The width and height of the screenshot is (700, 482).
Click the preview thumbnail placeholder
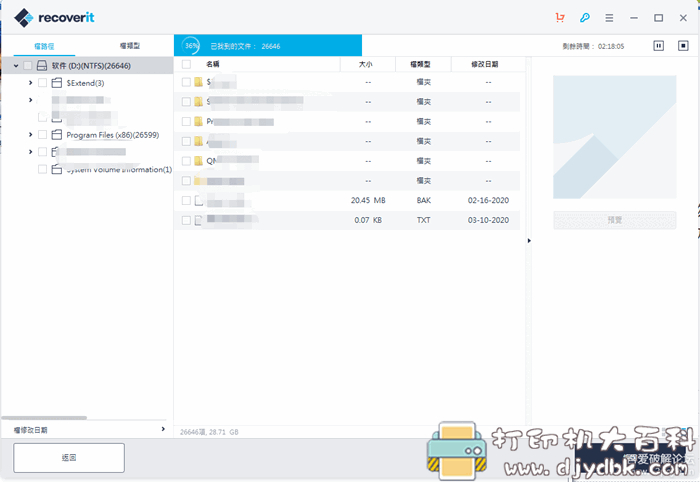pyautogui.click(x=615, y=137)
